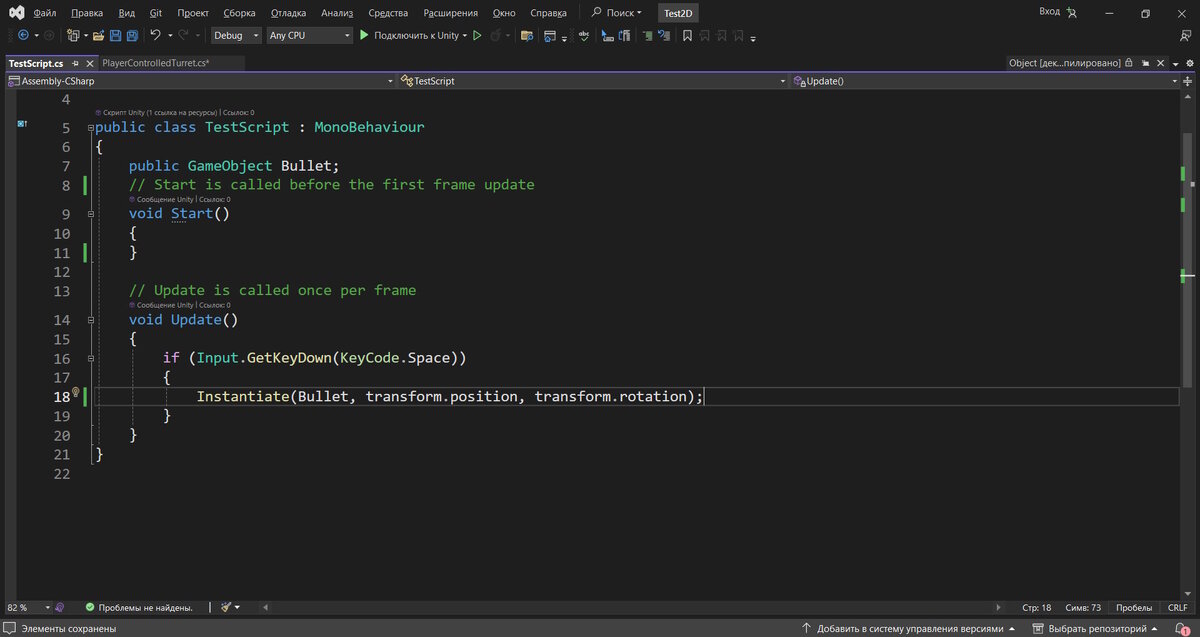Click the Redo arrow icon
1200x637 pixels.
click(x=184, y=35)
